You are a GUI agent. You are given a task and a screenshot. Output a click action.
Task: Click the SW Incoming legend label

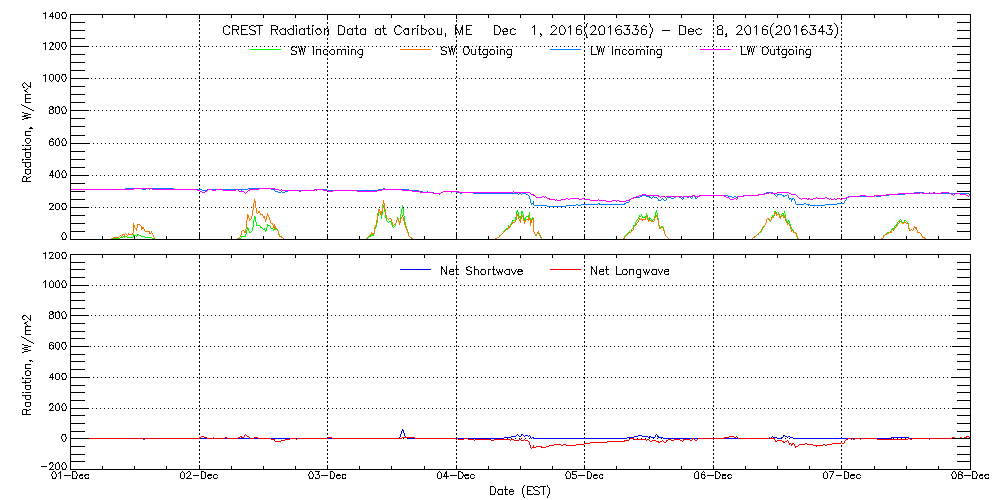pyautogui.click(x=325, y=51)
